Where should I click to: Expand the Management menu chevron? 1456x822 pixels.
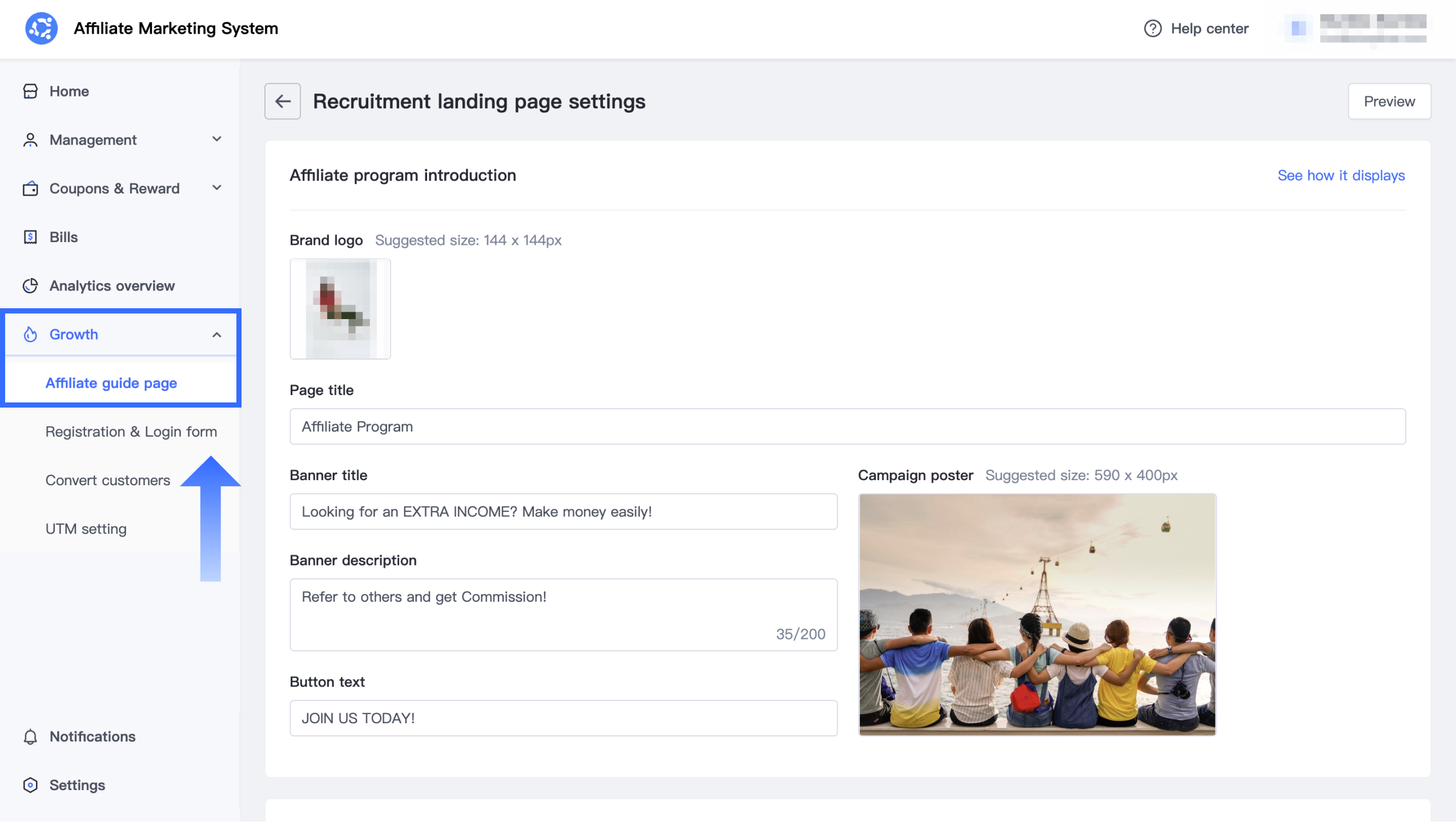(216, 139)
